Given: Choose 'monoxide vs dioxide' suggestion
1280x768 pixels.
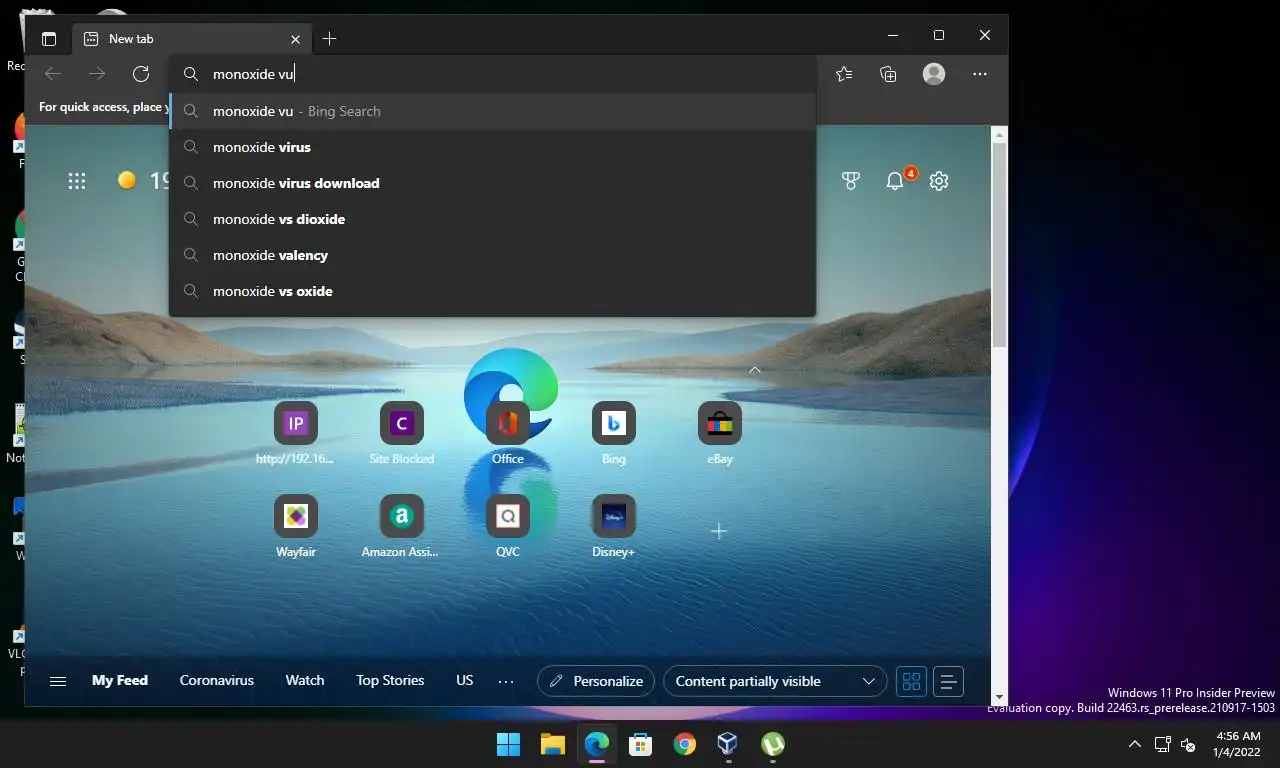Looking at the screenshot, I should (493, 219).
